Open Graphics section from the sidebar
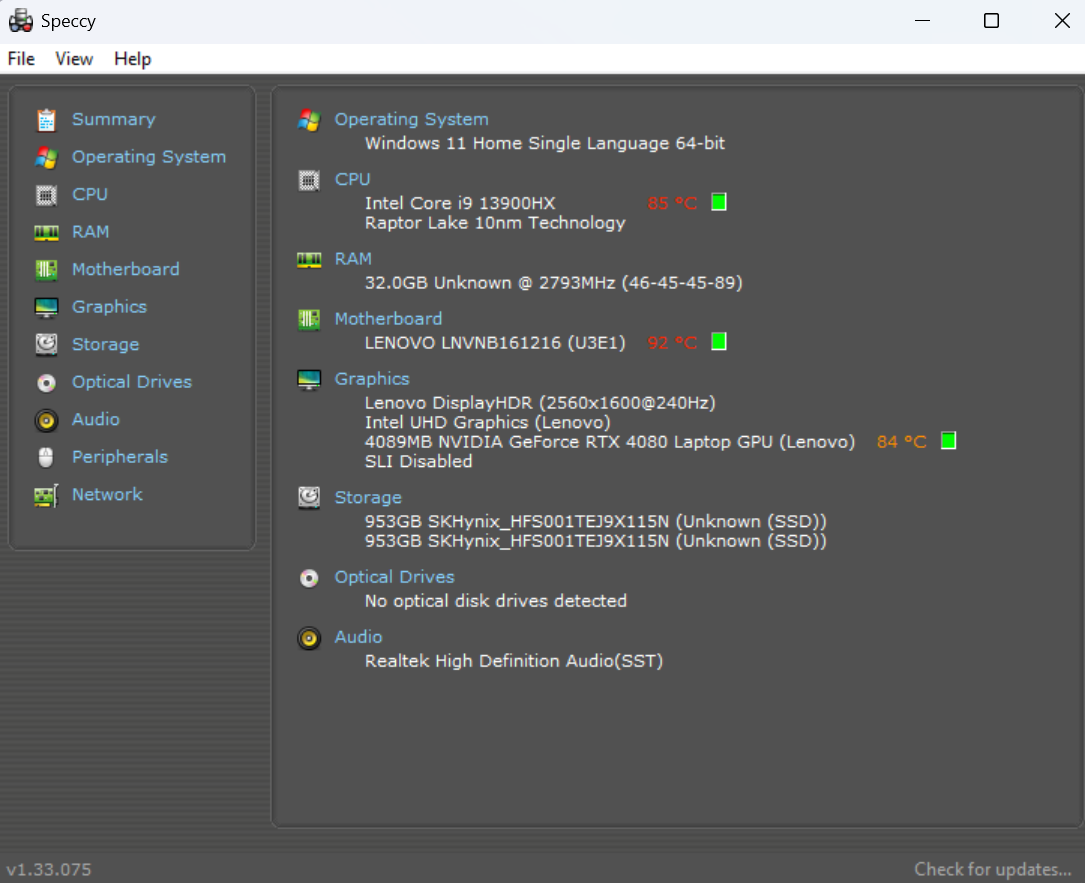The height and width of the screenshot is (883, 1085). click(109, 307)
